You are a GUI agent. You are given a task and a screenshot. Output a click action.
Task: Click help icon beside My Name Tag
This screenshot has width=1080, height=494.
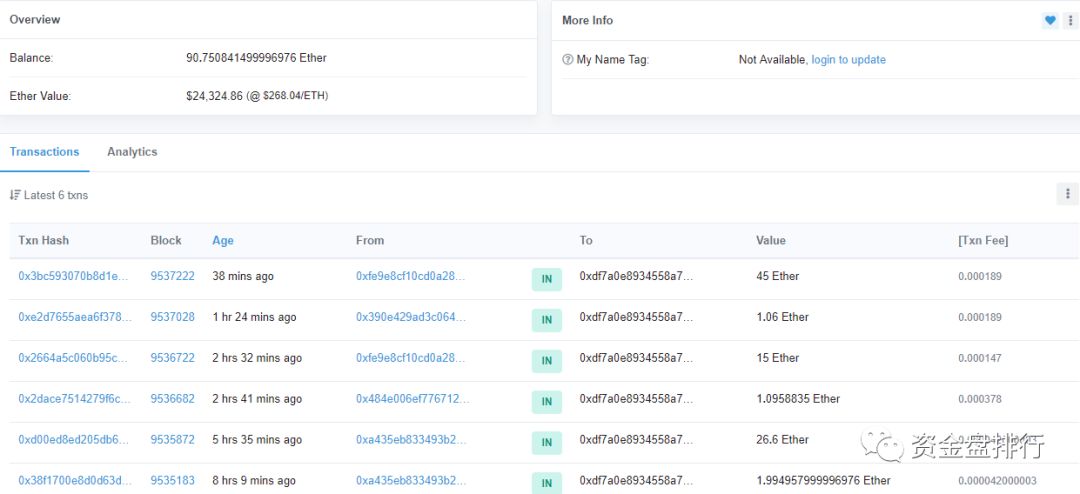tap(568, 60)
